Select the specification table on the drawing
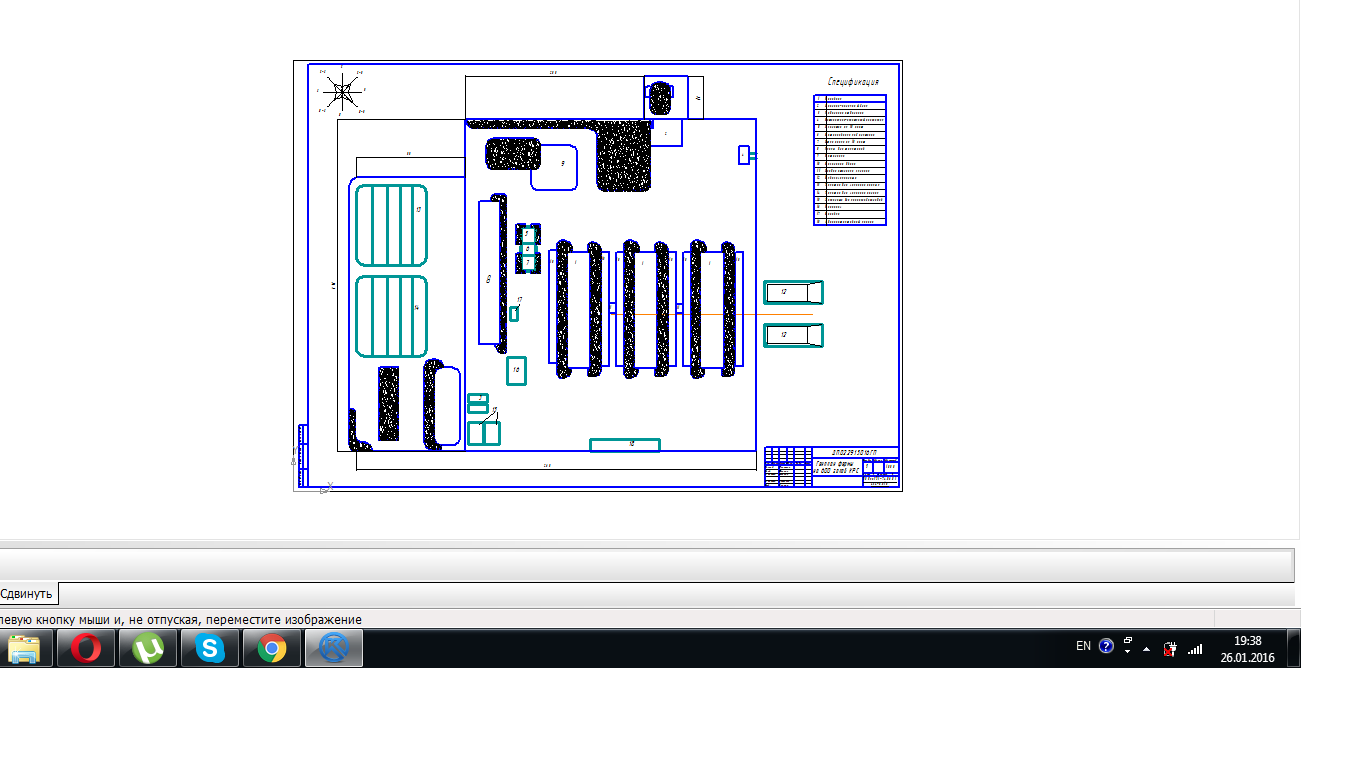Image resolution: width=1366 pixels, height=768 pixels. tap(850, 160)
